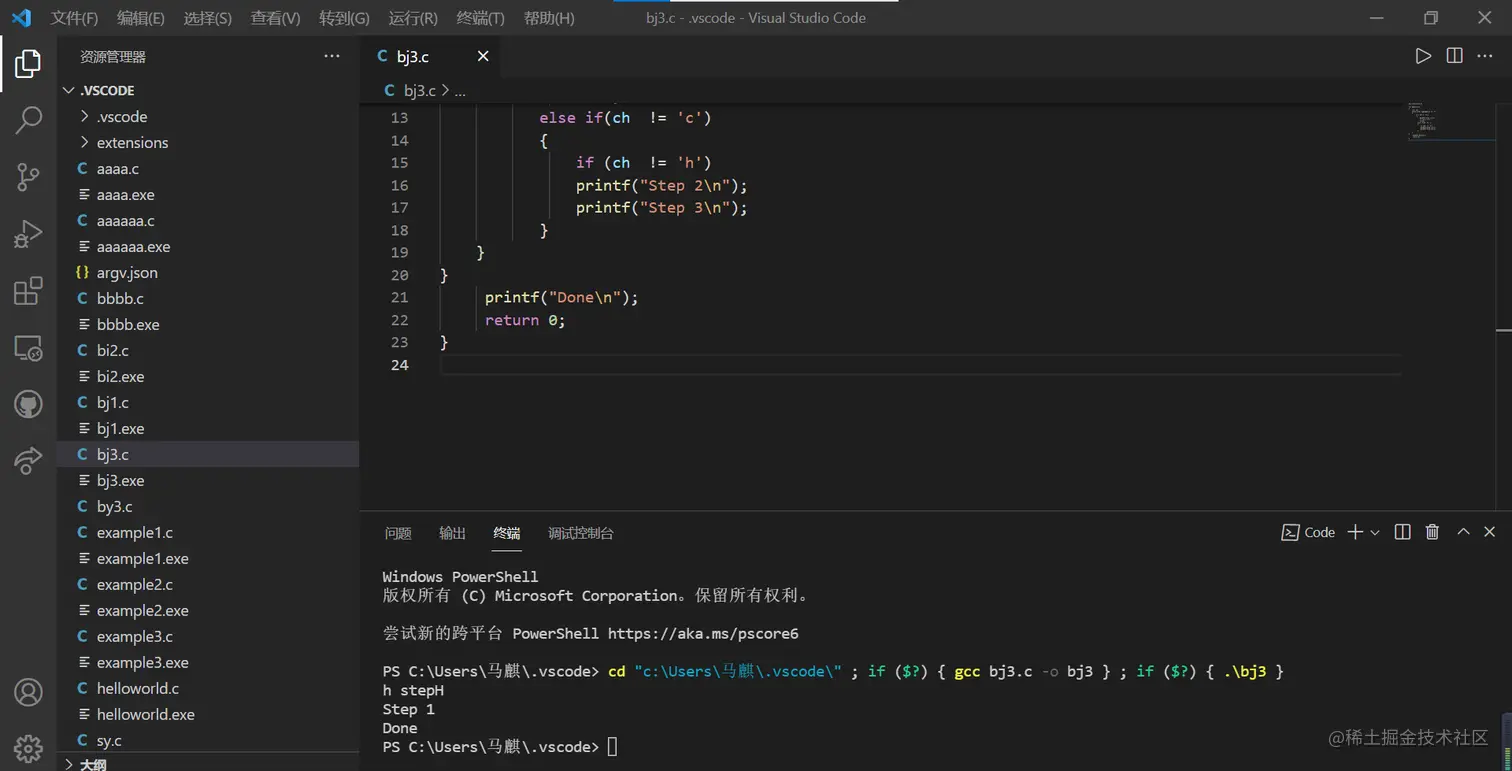The height and width of the screenshot is (771, 1512).
Task: Open the Extensions icon
Action: pyautogui.click(x=27, y=290)
